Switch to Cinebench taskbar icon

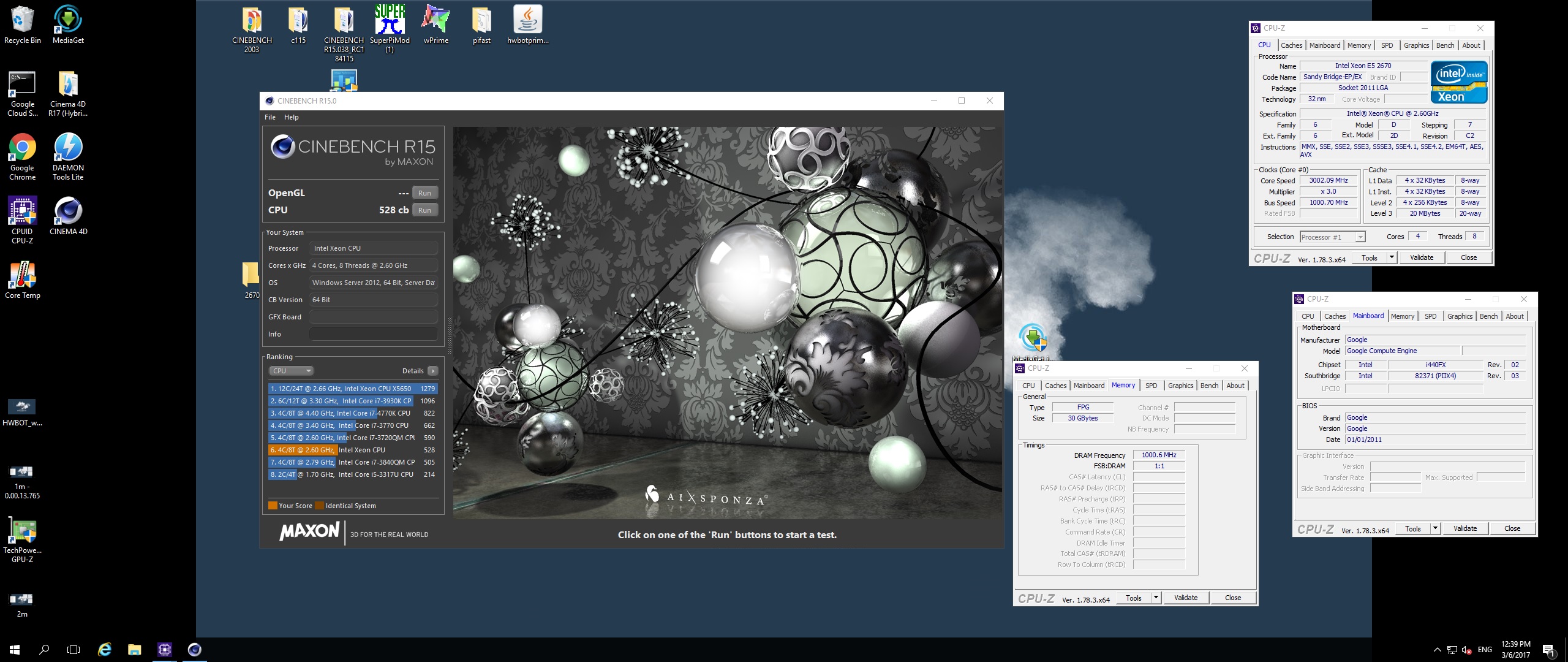click(x=194, y=650)
